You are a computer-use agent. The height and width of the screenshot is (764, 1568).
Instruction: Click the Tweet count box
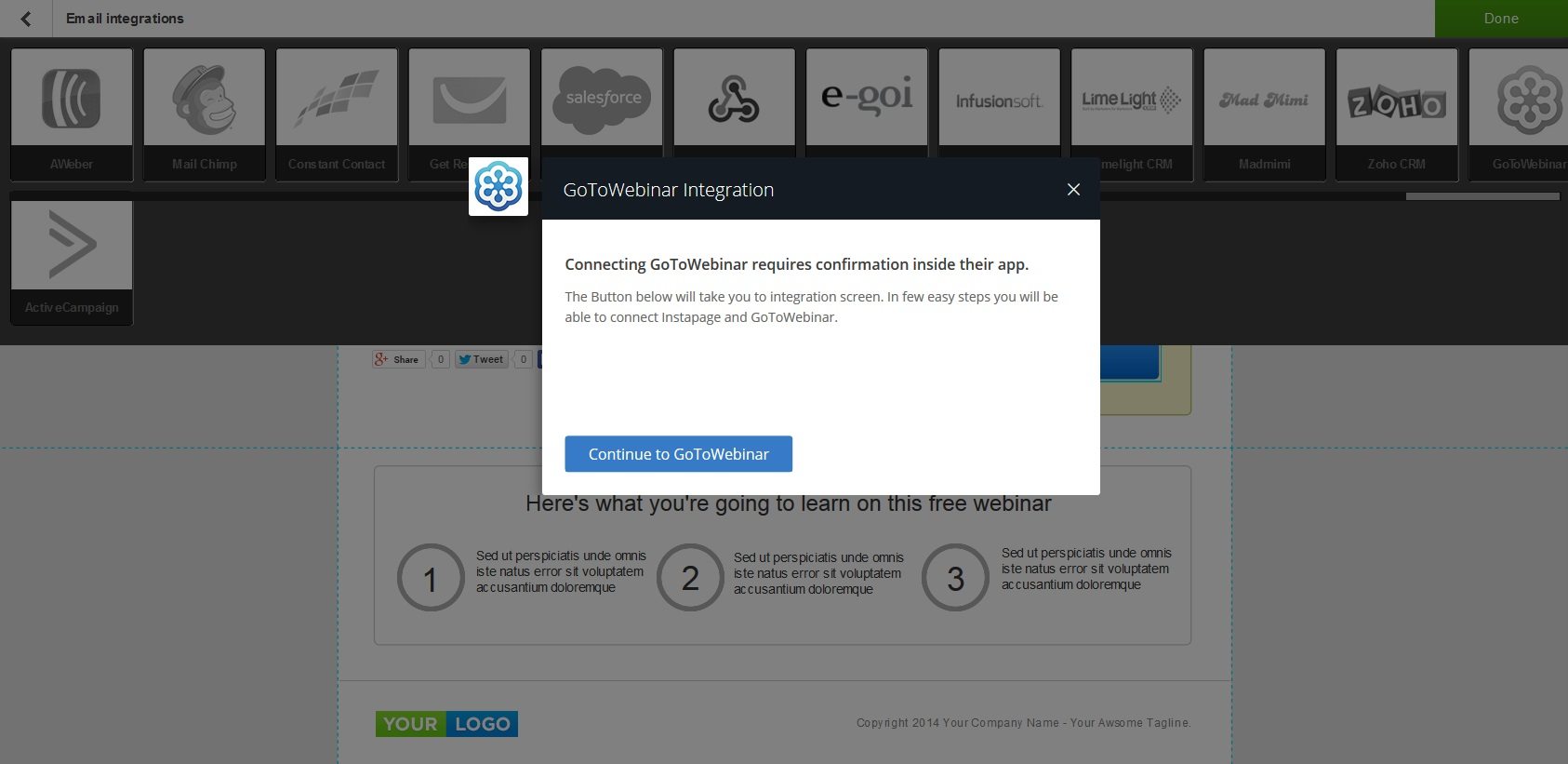click(524, 359)
